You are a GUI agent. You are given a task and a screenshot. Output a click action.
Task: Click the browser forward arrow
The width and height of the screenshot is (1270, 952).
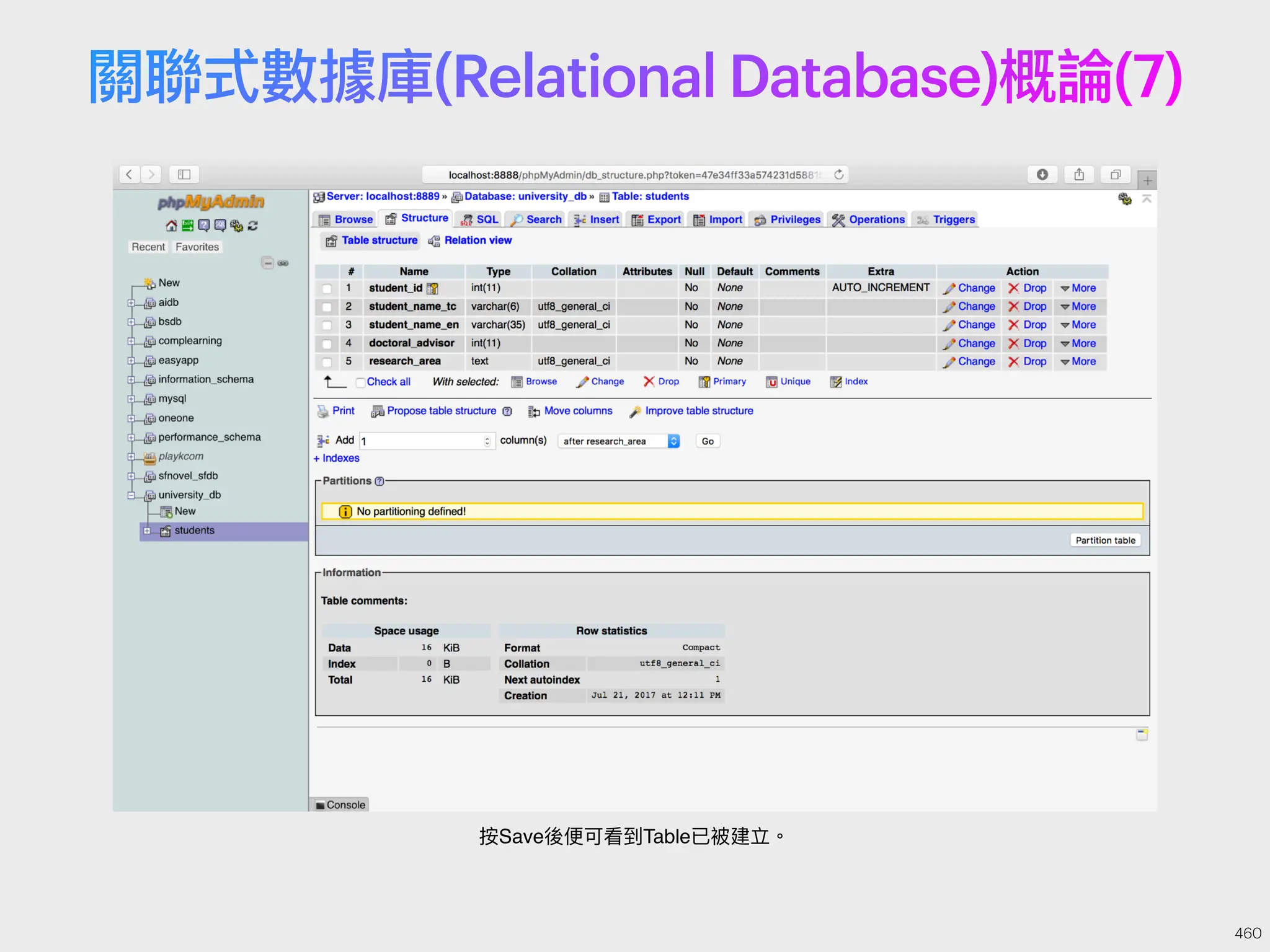point(151,174)
